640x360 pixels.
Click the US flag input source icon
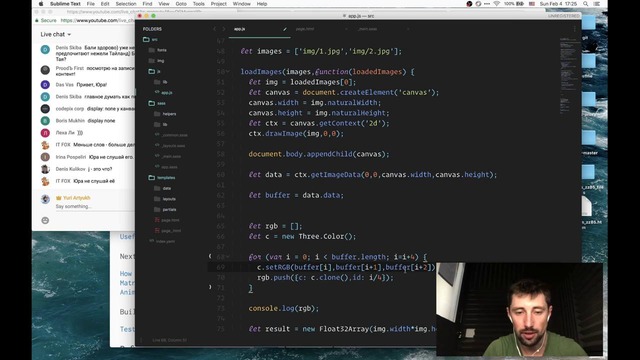pos(532,4)
